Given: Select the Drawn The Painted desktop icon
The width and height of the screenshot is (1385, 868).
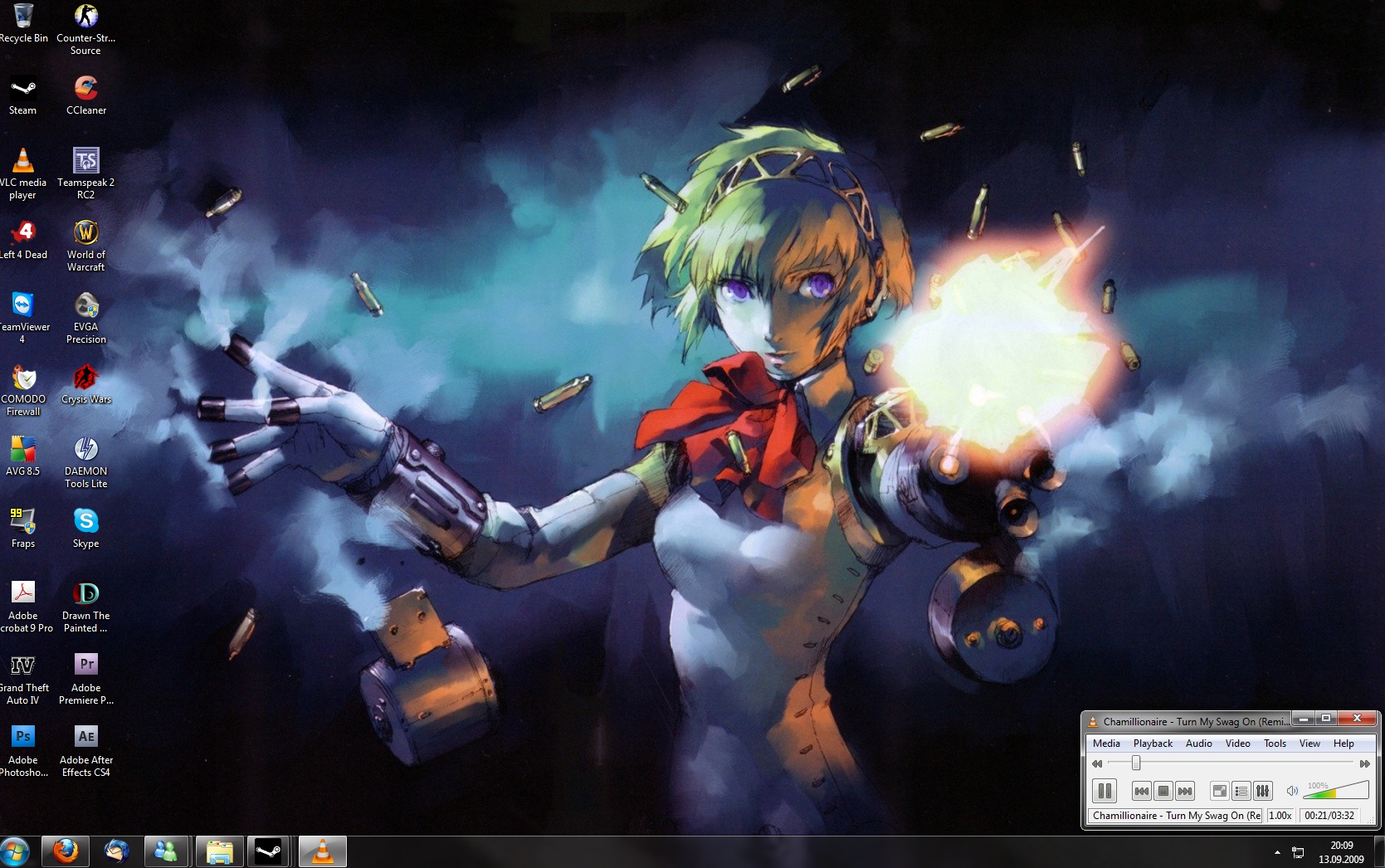Looking at the screenshot, I should pyautogui.click(x=85, y=607).
